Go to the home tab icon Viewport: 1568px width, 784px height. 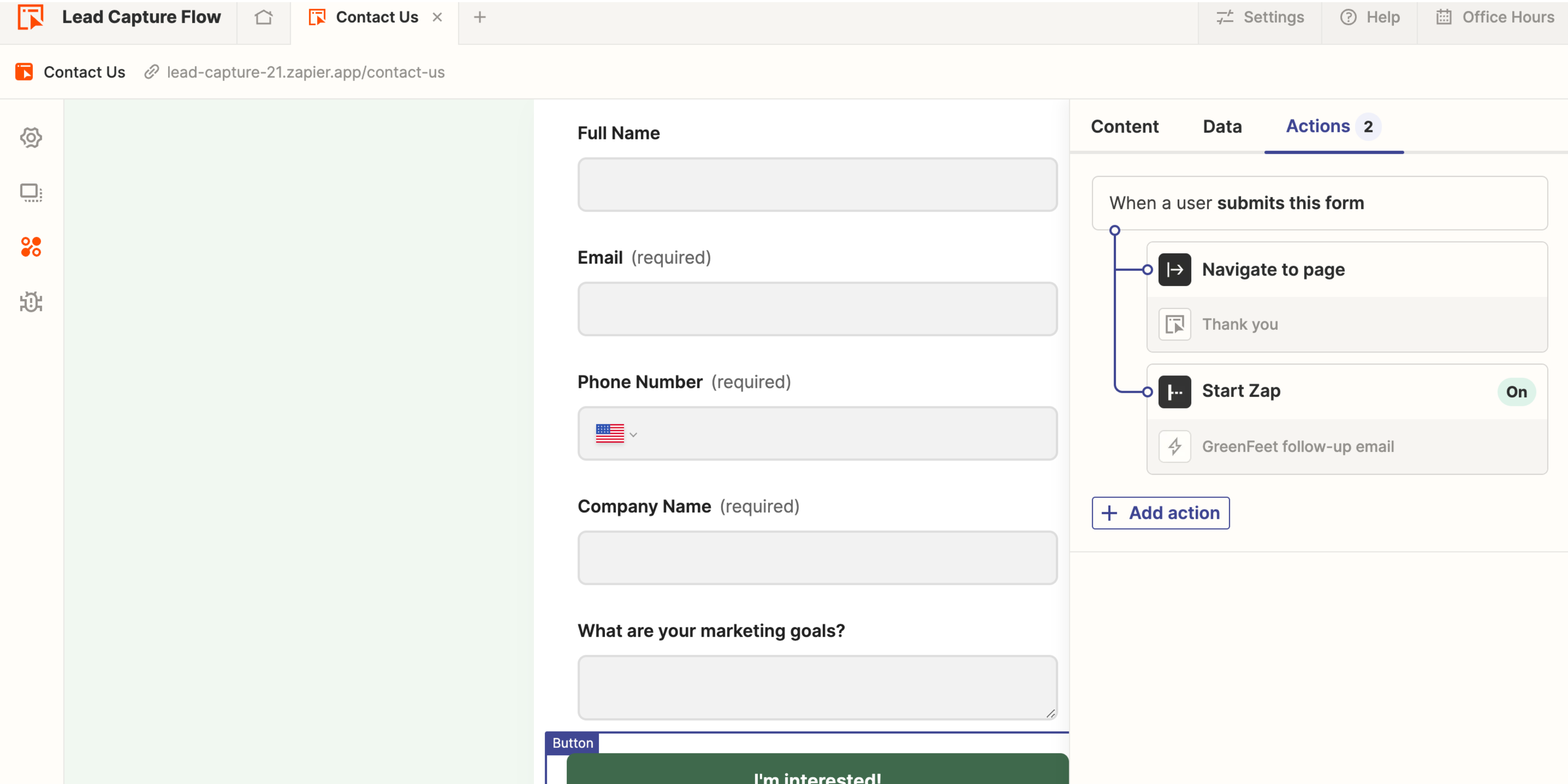(x=264, y=17)
